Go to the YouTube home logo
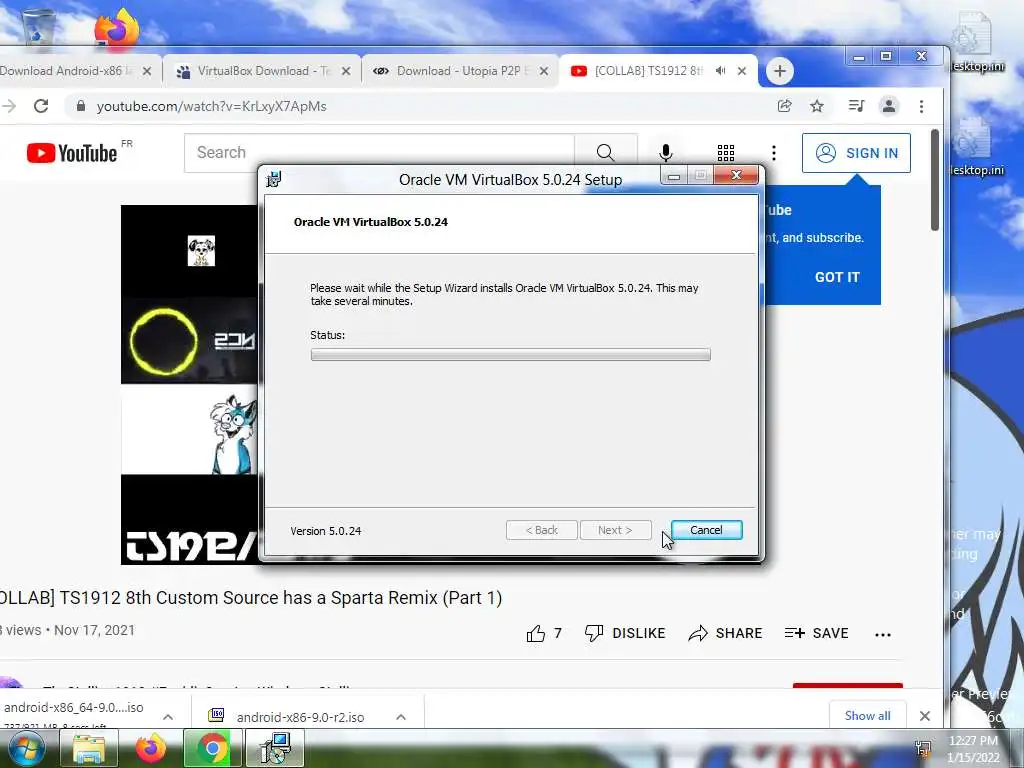The image size is (1024, 768). pos(72,153)
